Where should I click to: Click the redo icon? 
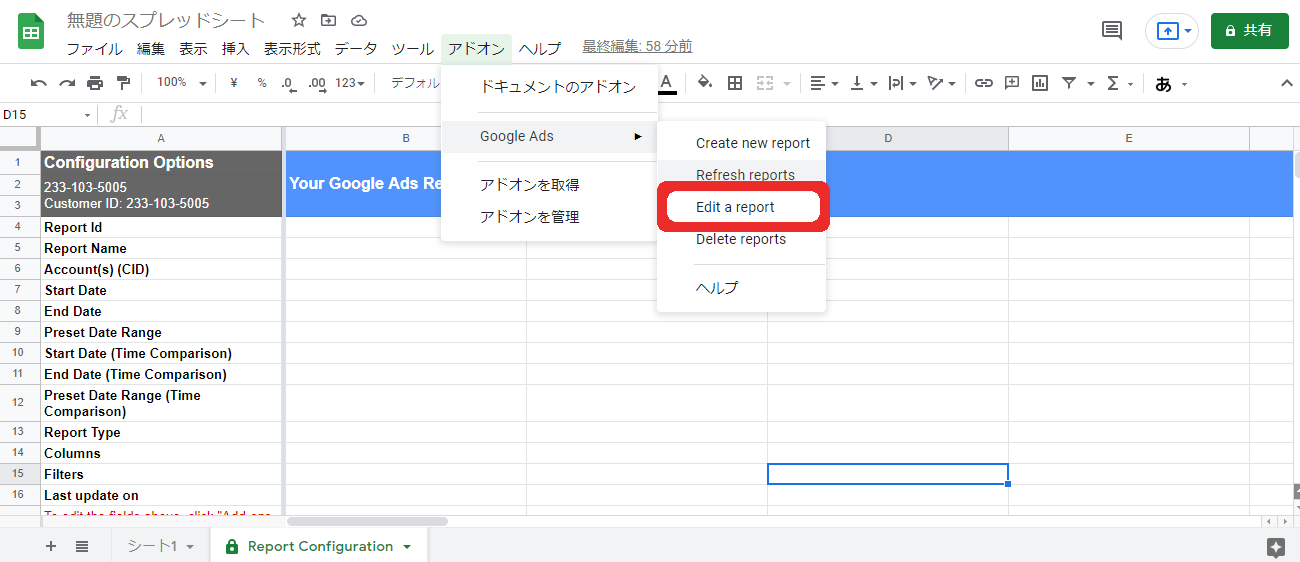(67, 83)
